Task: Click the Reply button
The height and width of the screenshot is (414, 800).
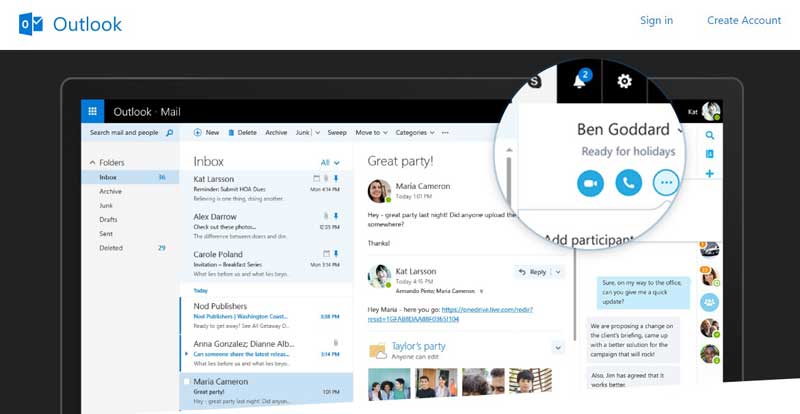Action: click(532, 272)
